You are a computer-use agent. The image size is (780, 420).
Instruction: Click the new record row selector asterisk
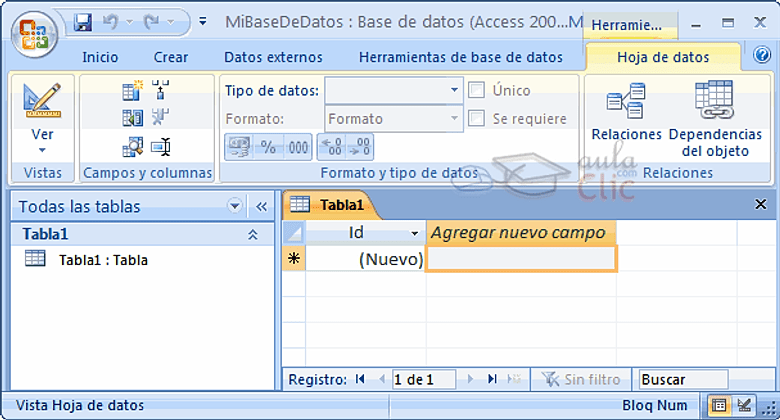tap(294, 258)
